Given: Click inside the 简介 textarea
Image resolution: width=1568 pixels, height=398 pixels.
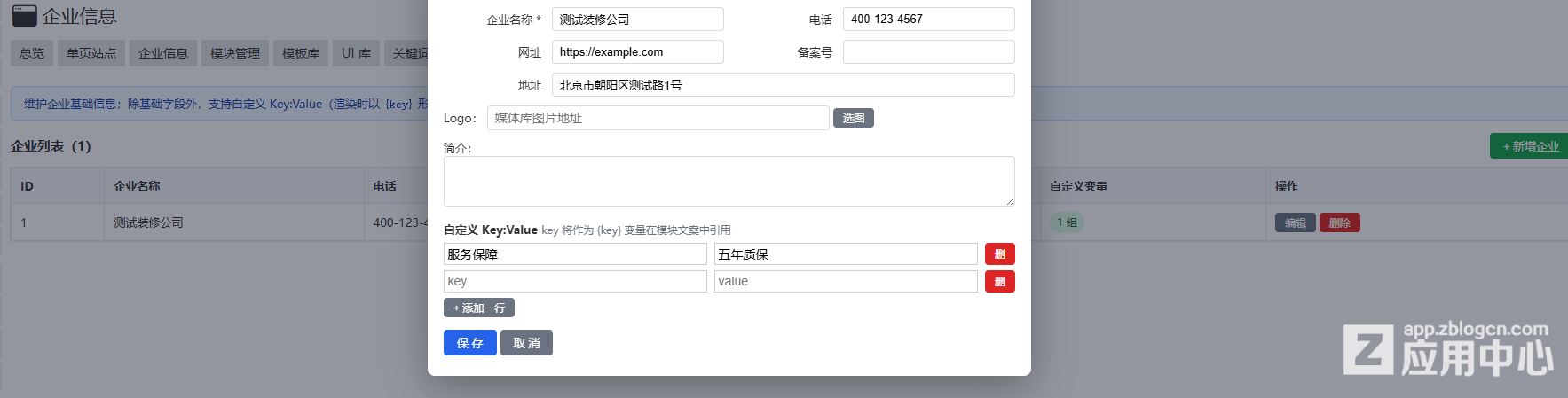Looking at the screenshot, I should [x=729, y=182].
